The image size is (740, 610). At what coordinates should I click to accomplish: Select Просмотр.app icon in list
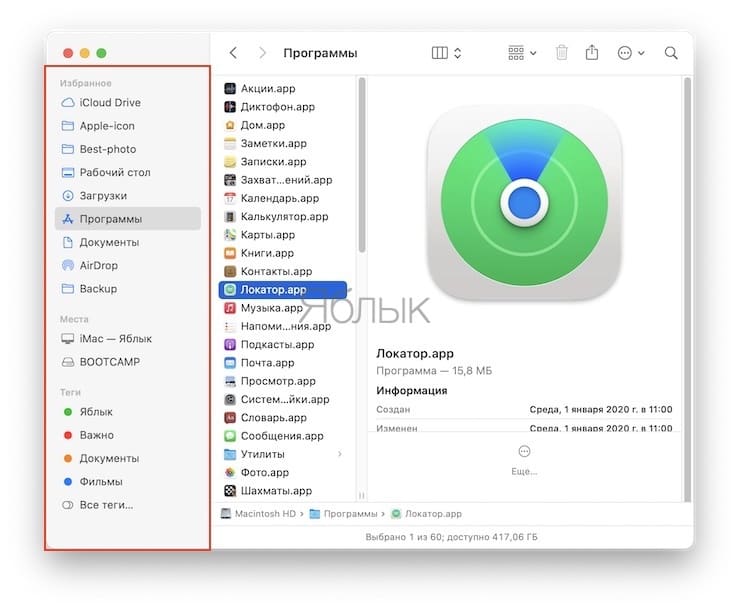tap(230, 381)
